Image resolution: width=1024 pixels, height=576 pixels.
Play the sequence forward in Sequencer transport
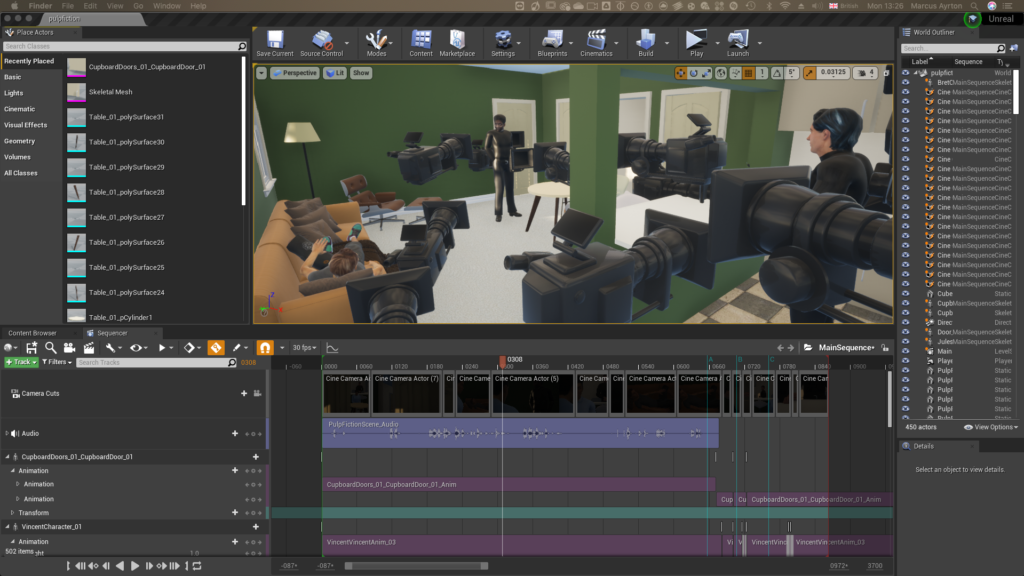135,566
